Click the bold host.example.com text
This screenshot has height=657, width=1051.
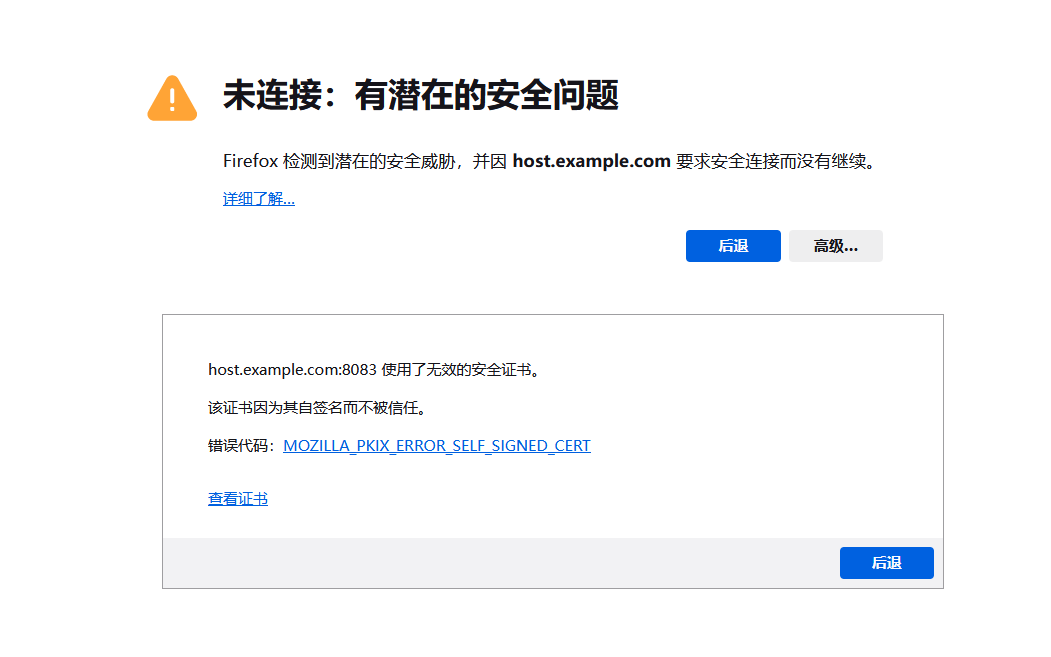point(592,162)
